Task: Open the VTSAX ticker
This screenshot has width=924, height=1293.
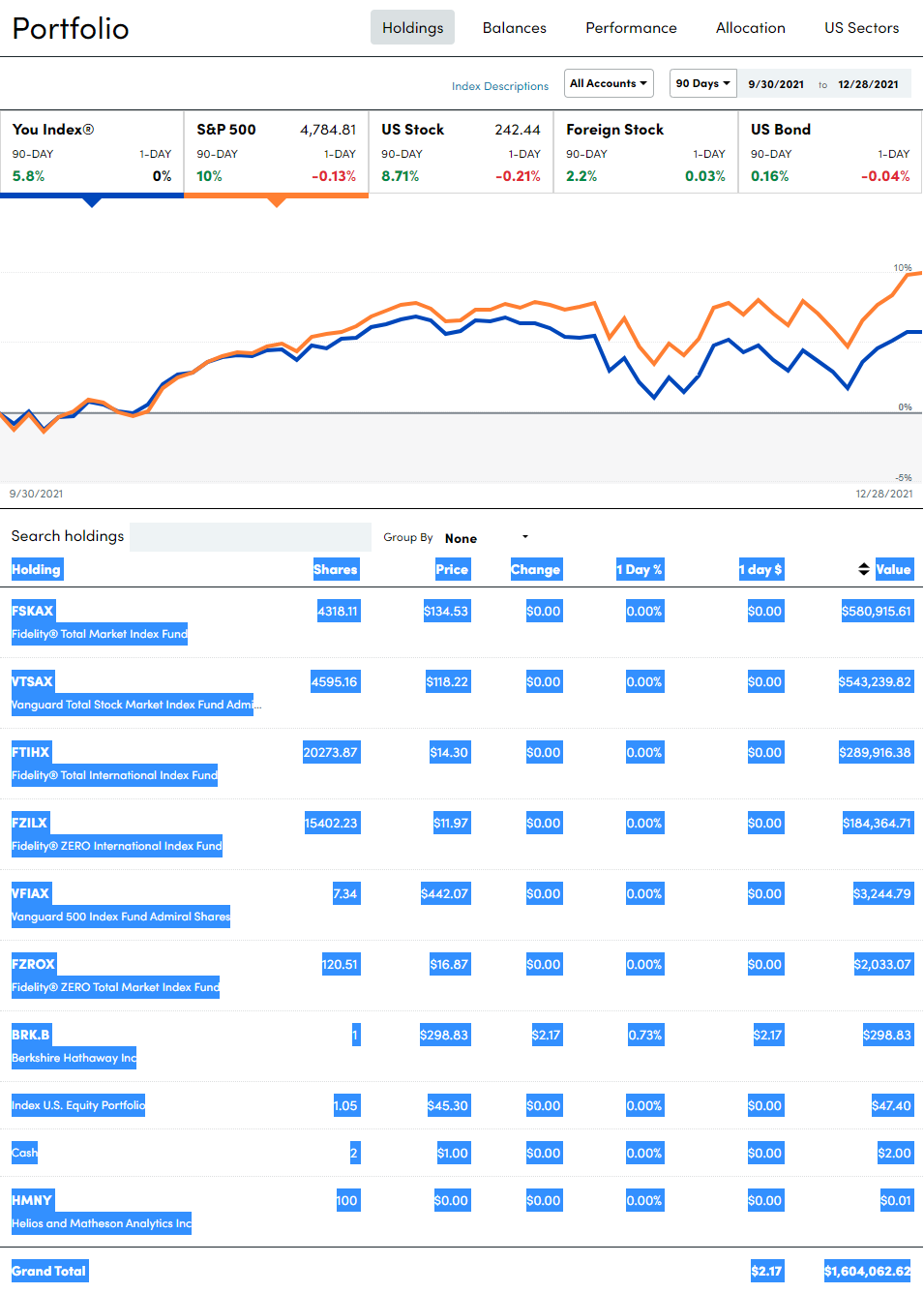Action: click(x=33, y=682)
